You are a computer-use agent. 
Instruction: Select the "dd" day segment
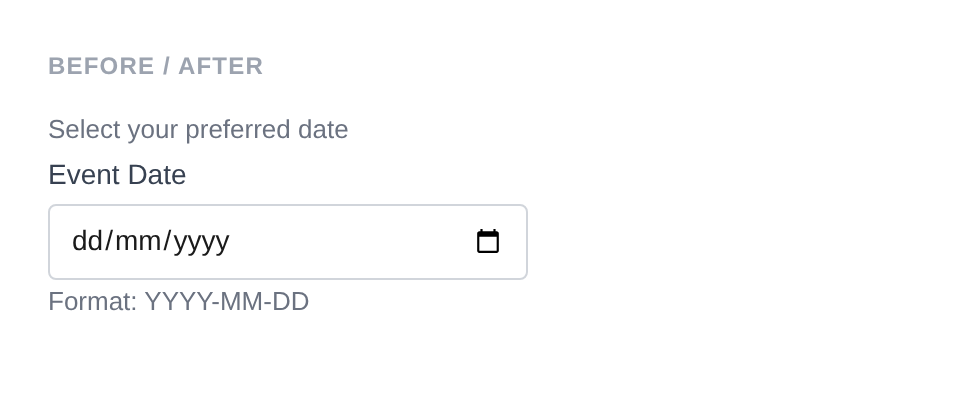(x=87, y=242)
